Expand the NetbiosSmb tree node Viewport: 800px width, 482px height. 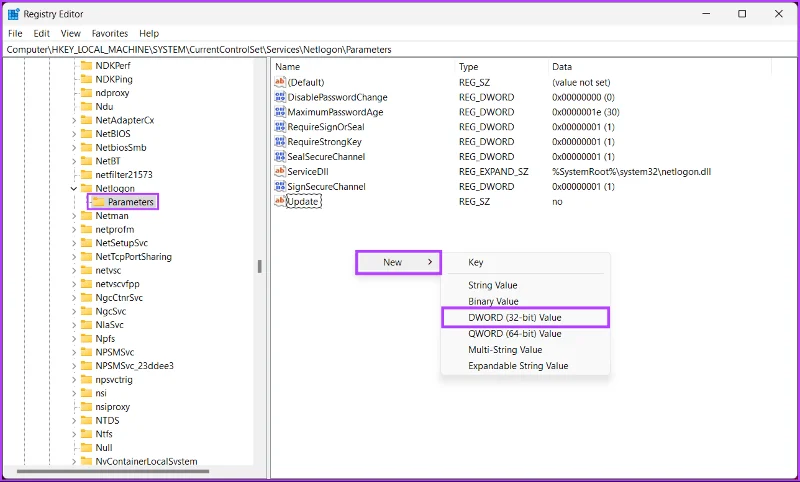[x=73, y=147]
